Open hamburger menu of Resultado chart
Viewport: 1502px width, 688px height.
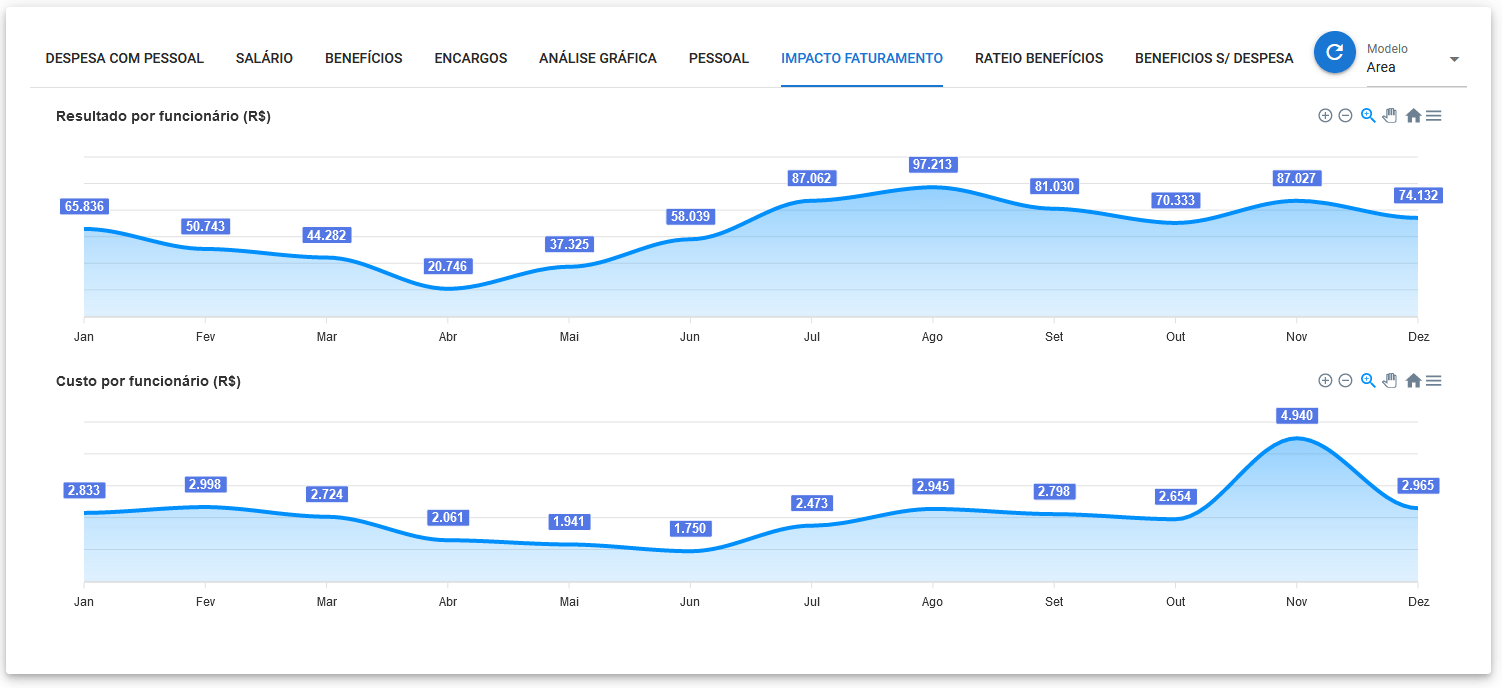[x=1433, y=116]
